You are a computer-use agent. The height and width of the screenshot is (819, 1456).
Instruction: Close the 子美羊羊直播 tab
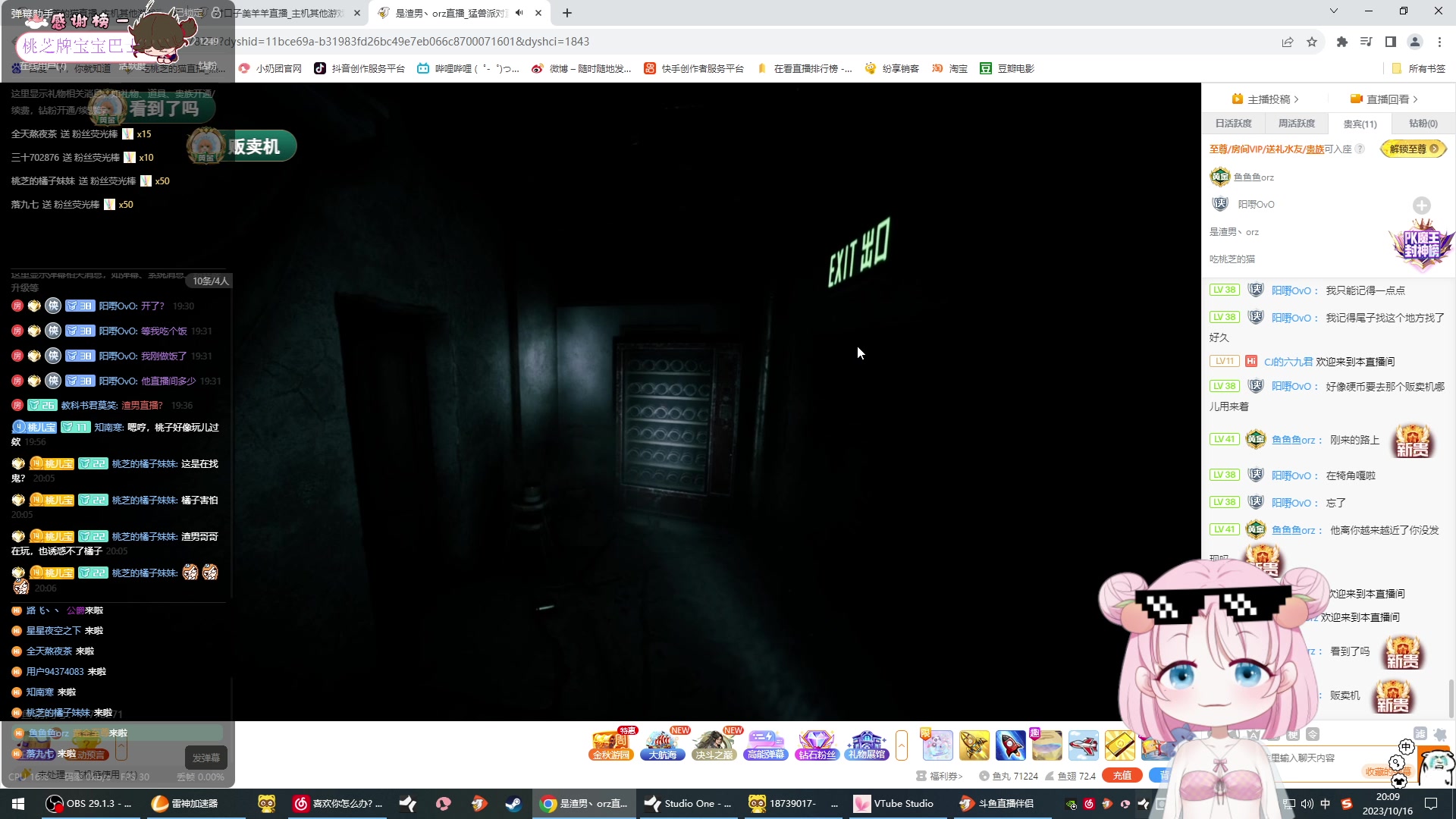[x=357, y=13]
